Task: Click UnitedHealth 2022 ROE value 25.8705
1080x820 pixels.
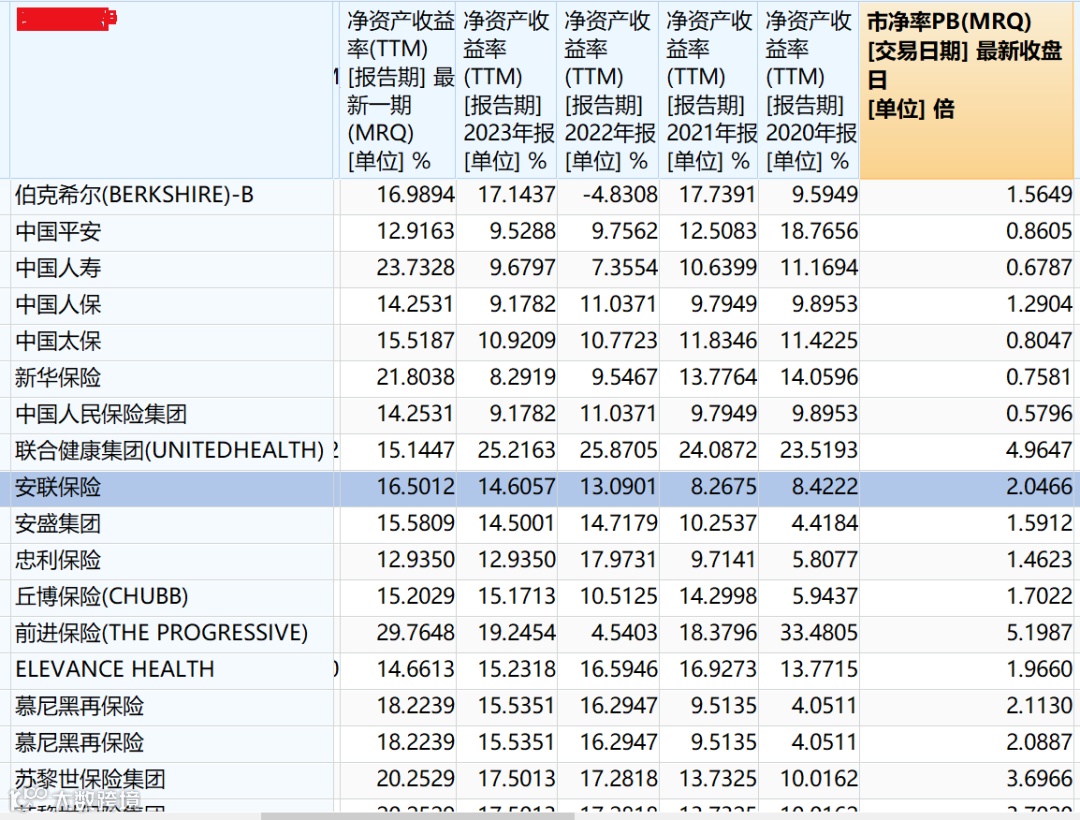Action: pyautogui.click(x=619, y=450)
